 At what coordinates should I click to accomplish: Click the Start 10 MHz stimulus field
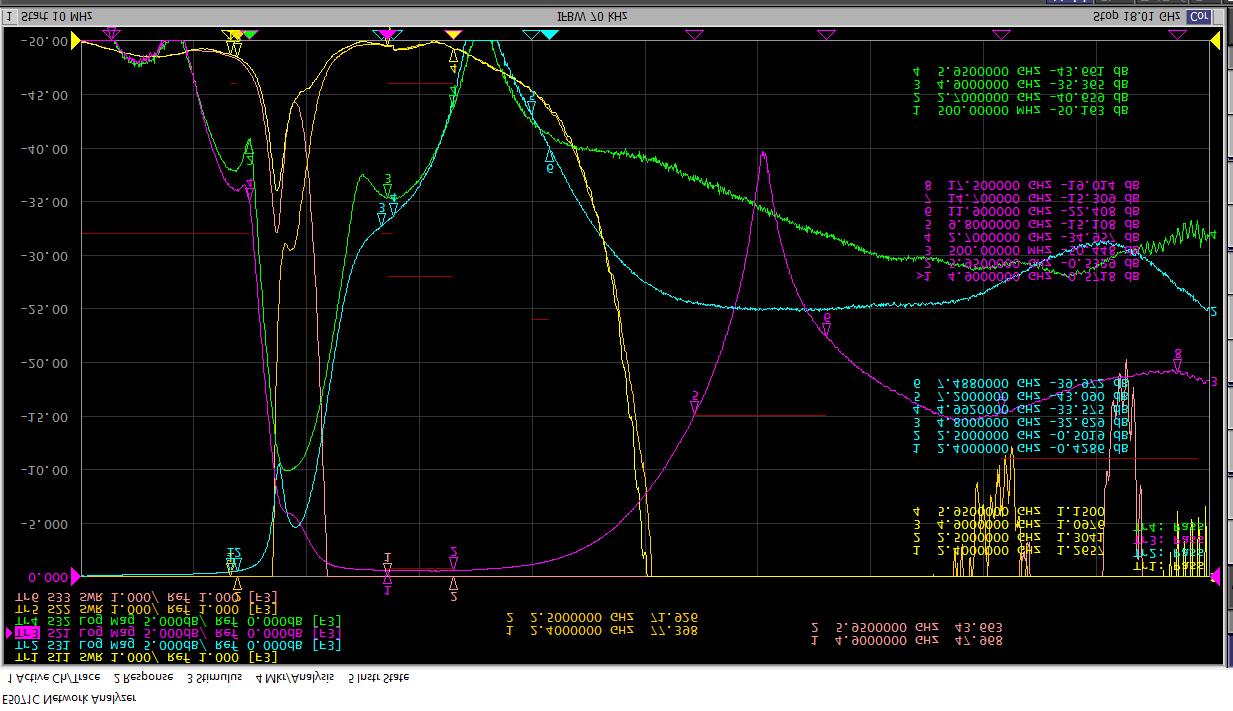tap(57, 17)
